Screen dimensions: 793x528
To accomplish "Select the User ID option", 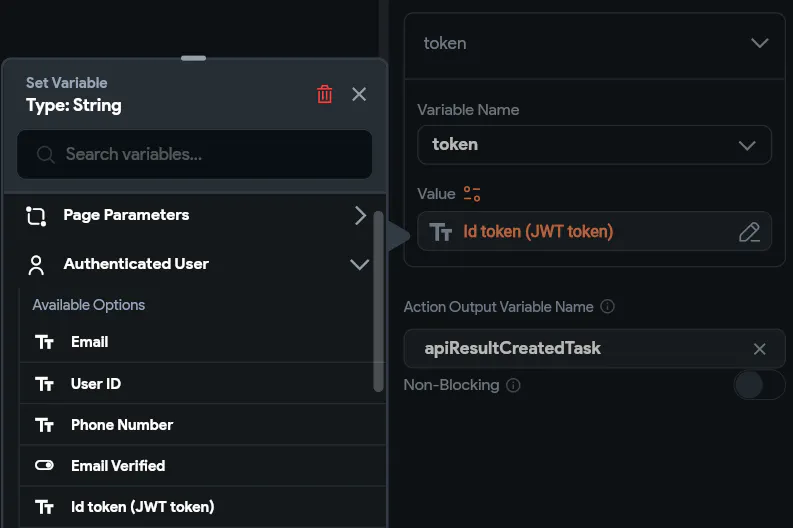I will [96, 384].
